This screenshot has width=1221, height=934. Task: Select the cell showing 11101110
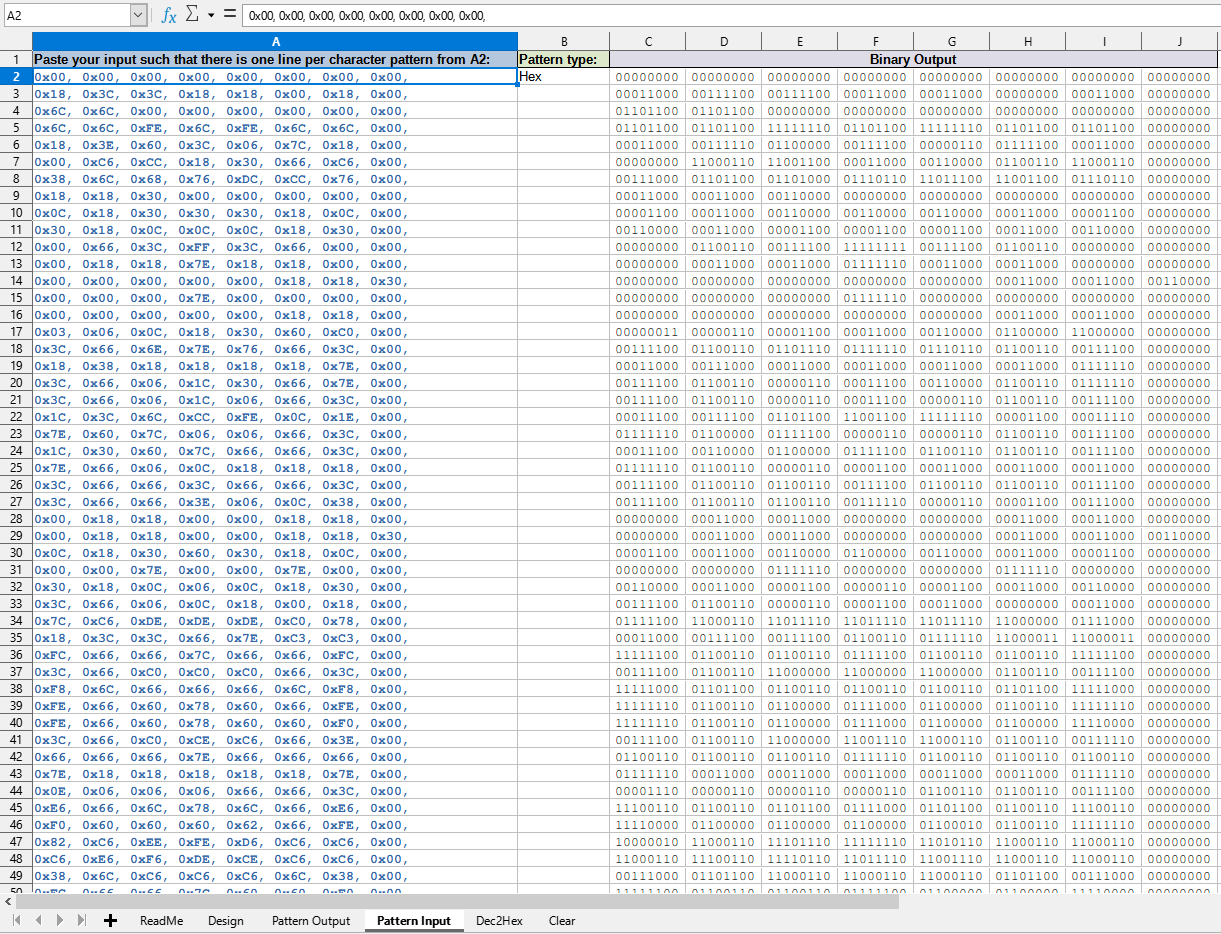pos(800,841)
